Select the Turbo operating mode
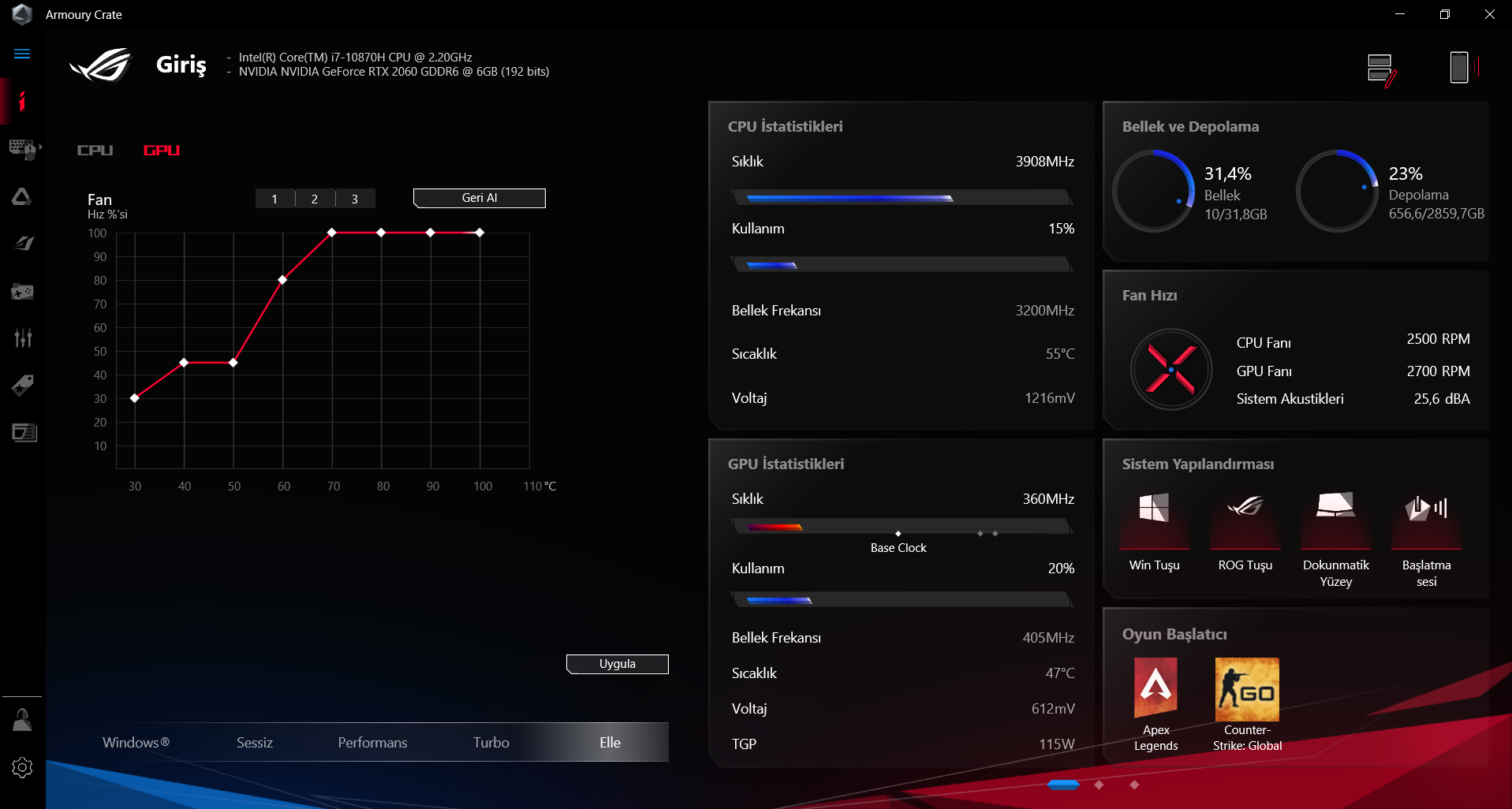This screenshot has height=809, width=1512. click(491, 743)
